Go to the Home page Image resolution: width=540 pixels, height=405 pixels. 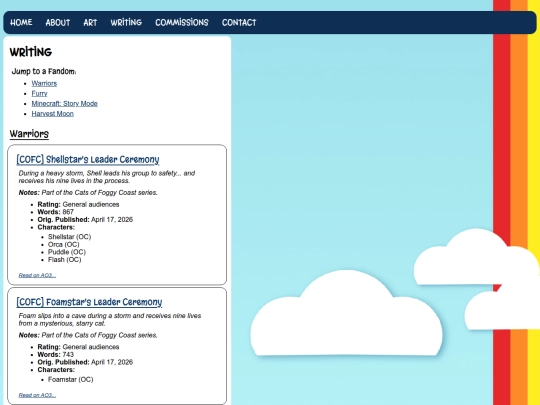tap(21, 22)
